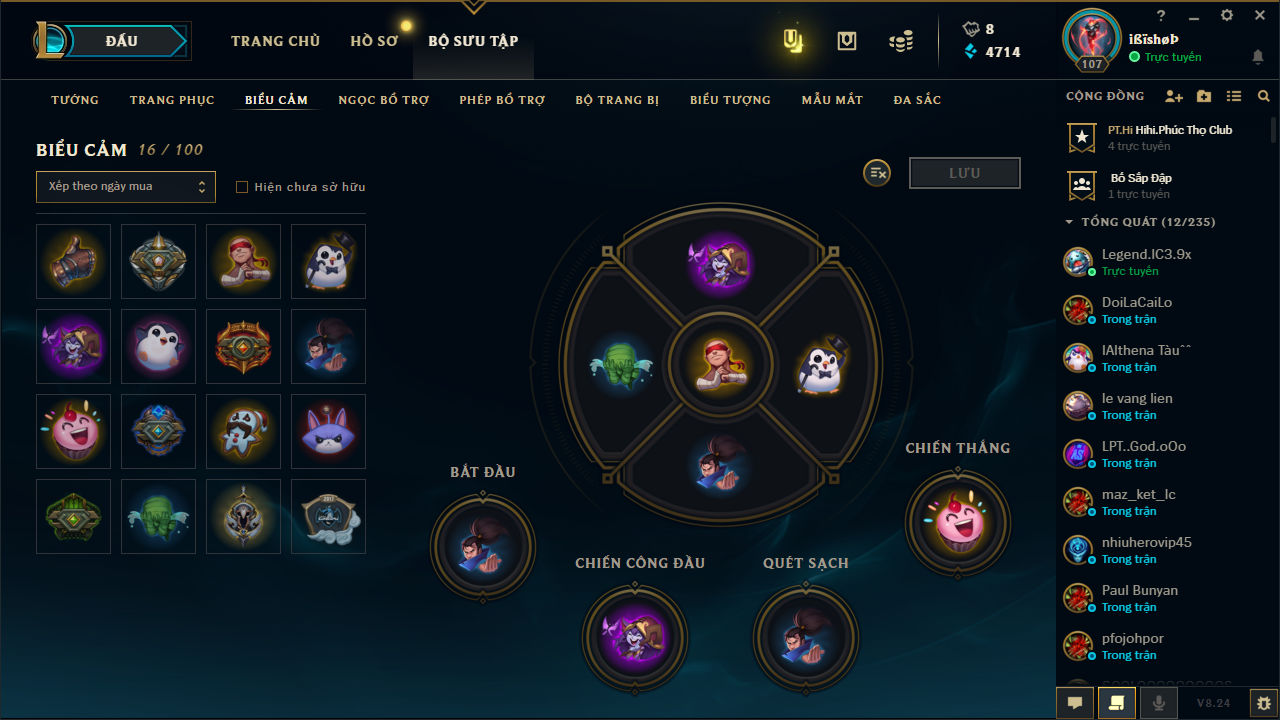Clear all emotes with reset icon
The width and height of the screenshot is (1280, 720).
[877, 173]
